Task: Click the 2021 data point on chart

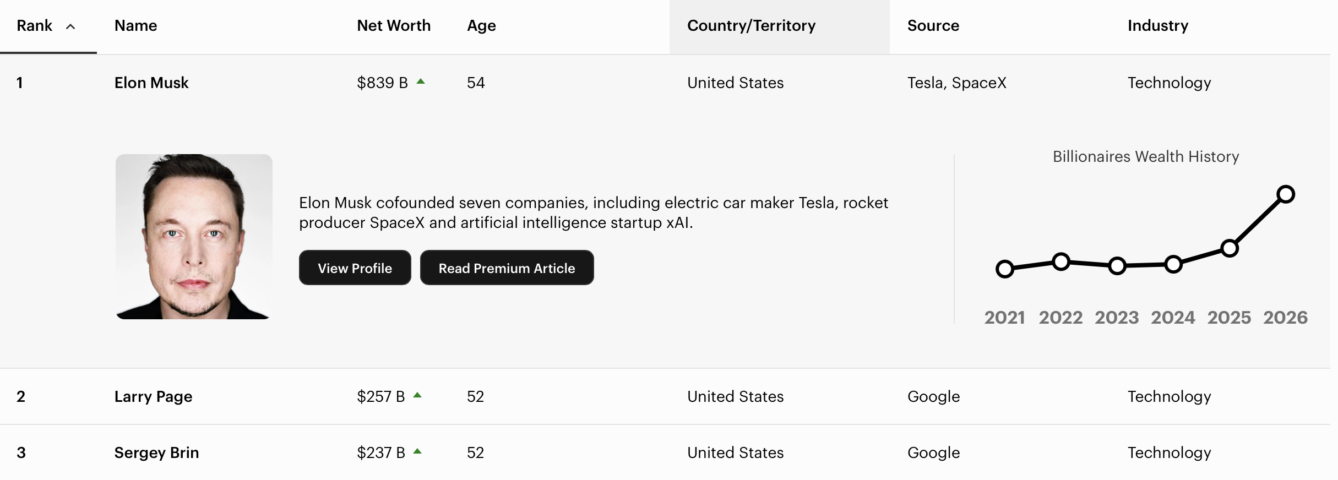Action: 1005,269
